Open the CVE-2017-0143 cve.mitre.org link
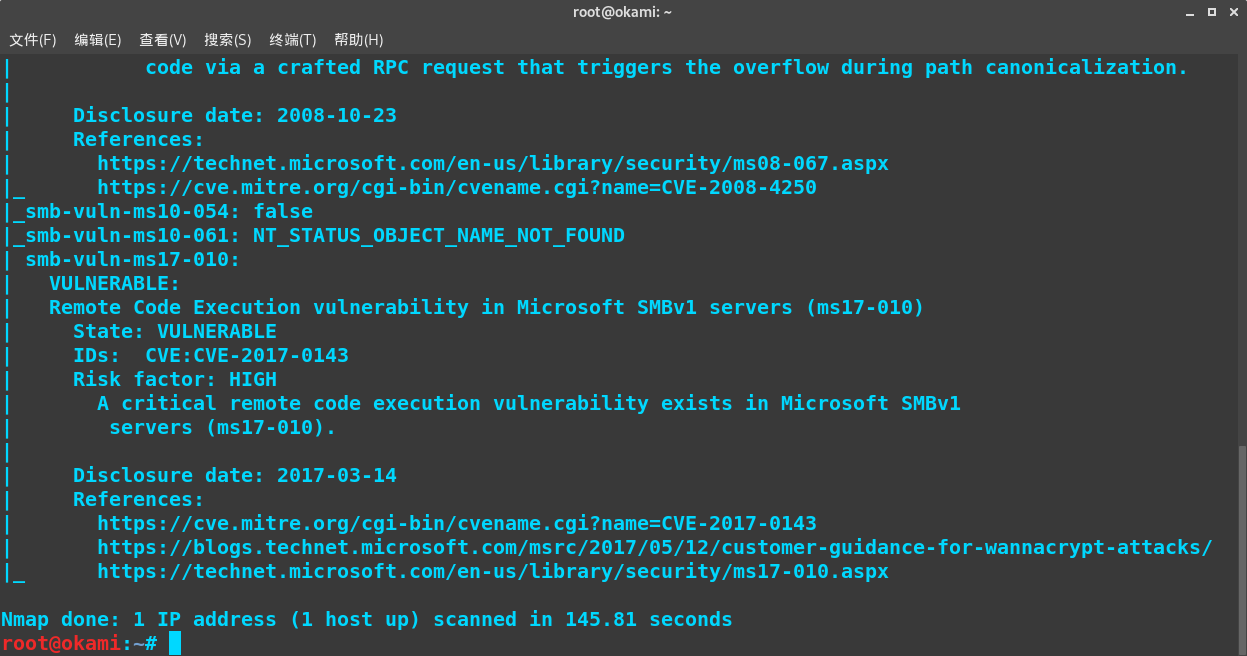 457,523
